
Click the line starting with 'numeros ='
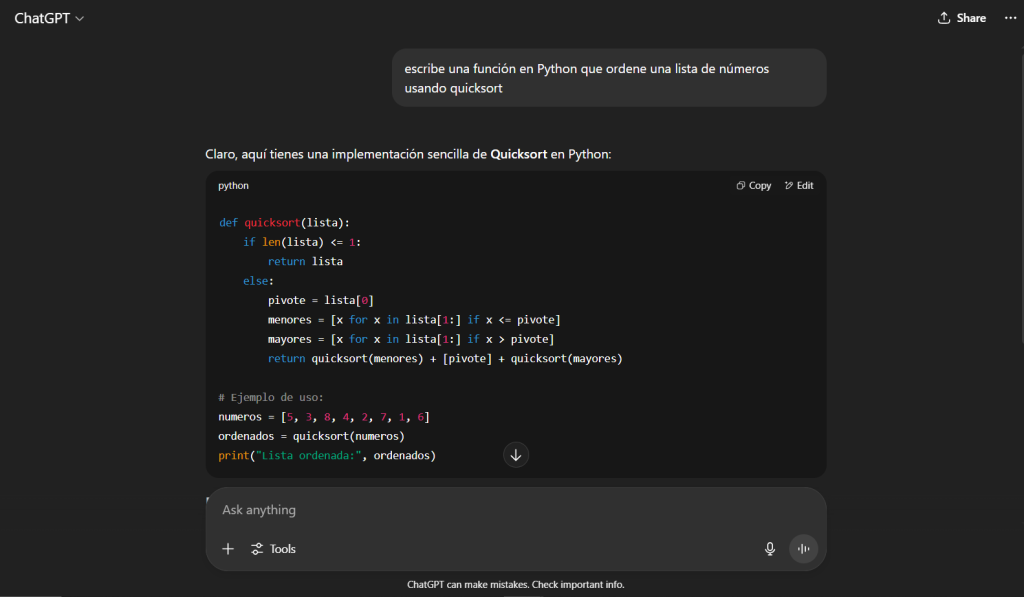[x=324, y=417]
